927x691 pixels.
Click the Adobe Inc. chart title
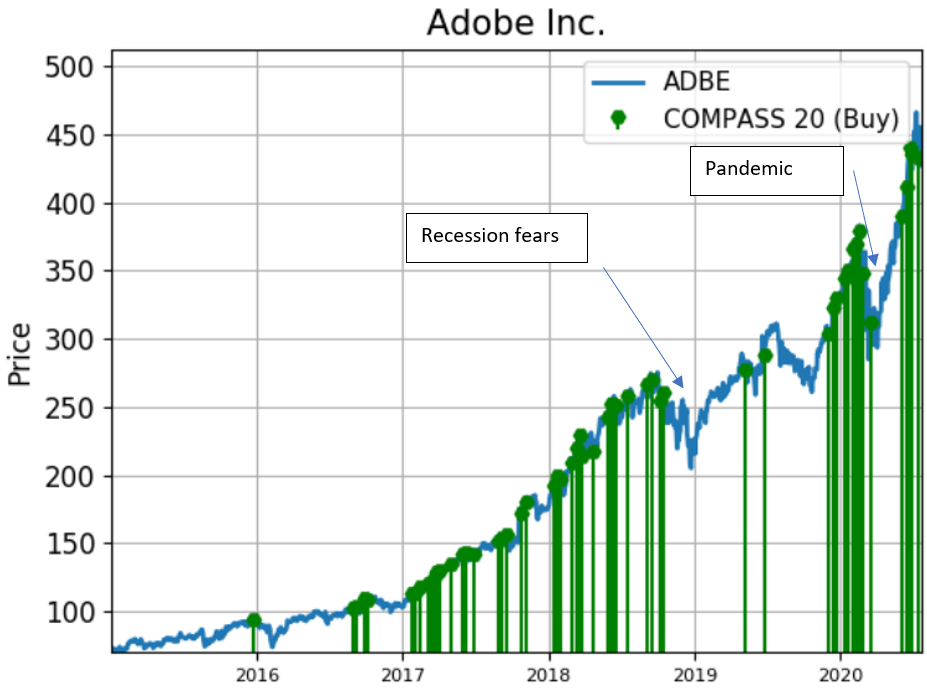[x=515, y=22]
